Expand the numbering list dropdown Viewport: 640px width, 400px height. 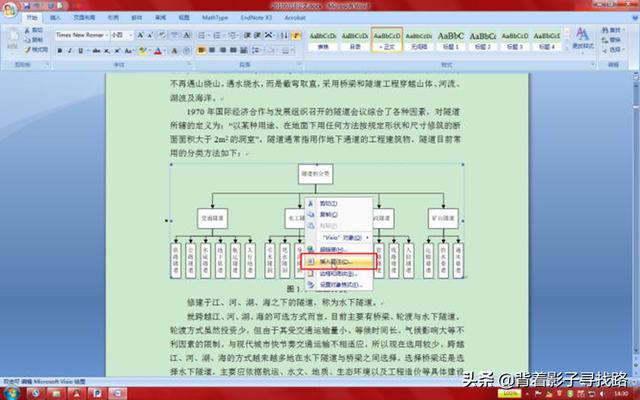pyautogui.click(x=224, y=36)
